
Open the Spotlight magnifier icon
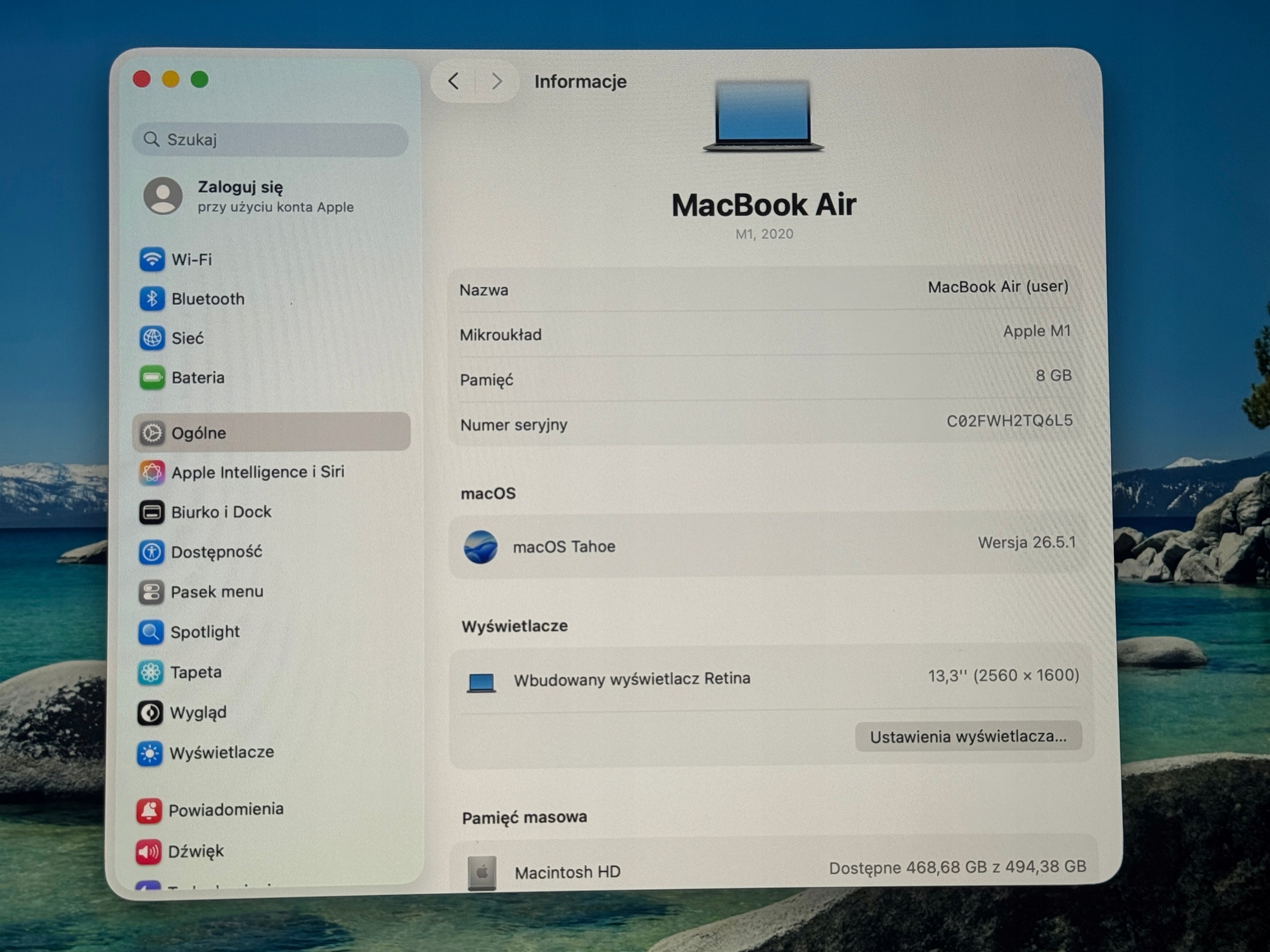(x=150, y=632)
